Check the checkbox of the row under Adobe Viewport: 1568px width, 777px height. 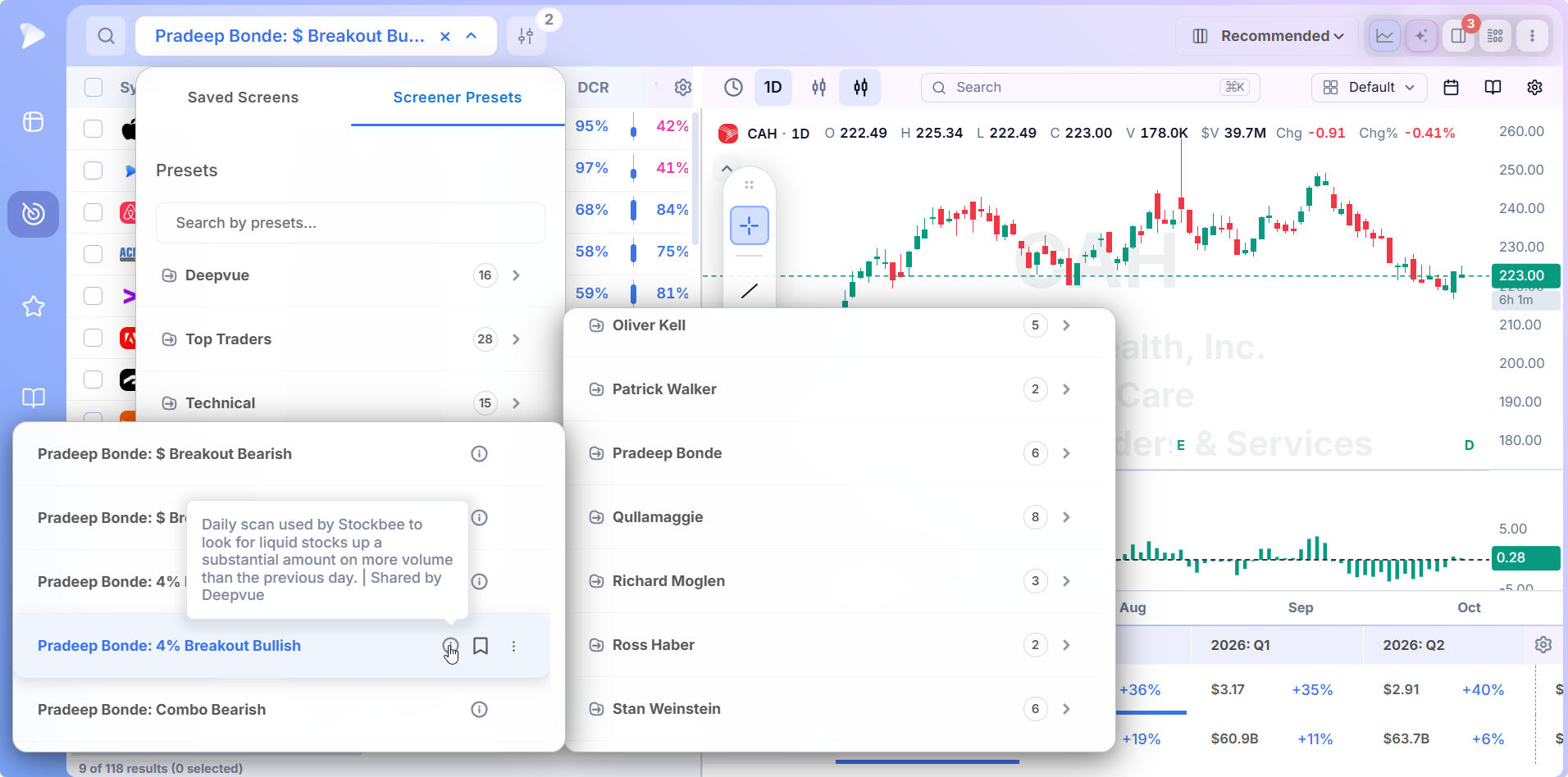[x=93, y=379]
